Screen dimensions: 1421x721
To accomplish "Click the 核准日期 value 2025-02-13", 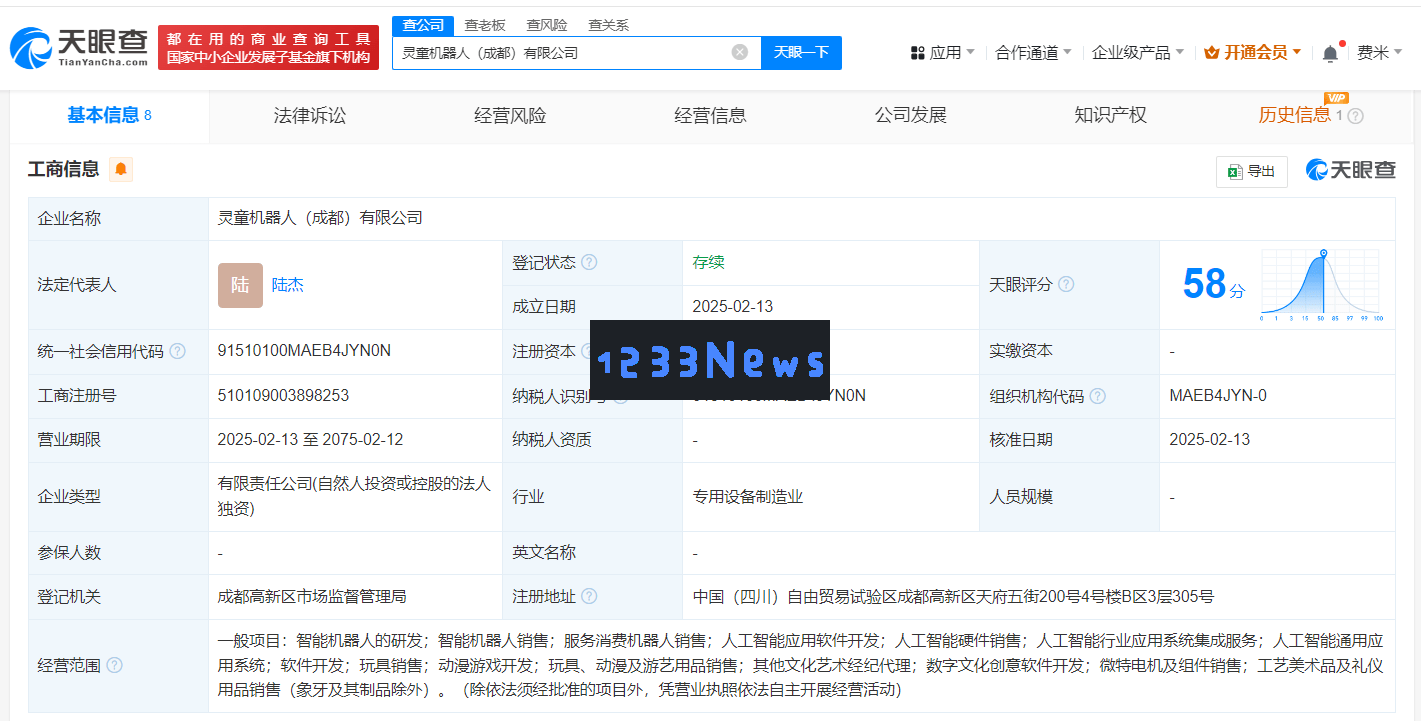I will [x=1209, y=440].
